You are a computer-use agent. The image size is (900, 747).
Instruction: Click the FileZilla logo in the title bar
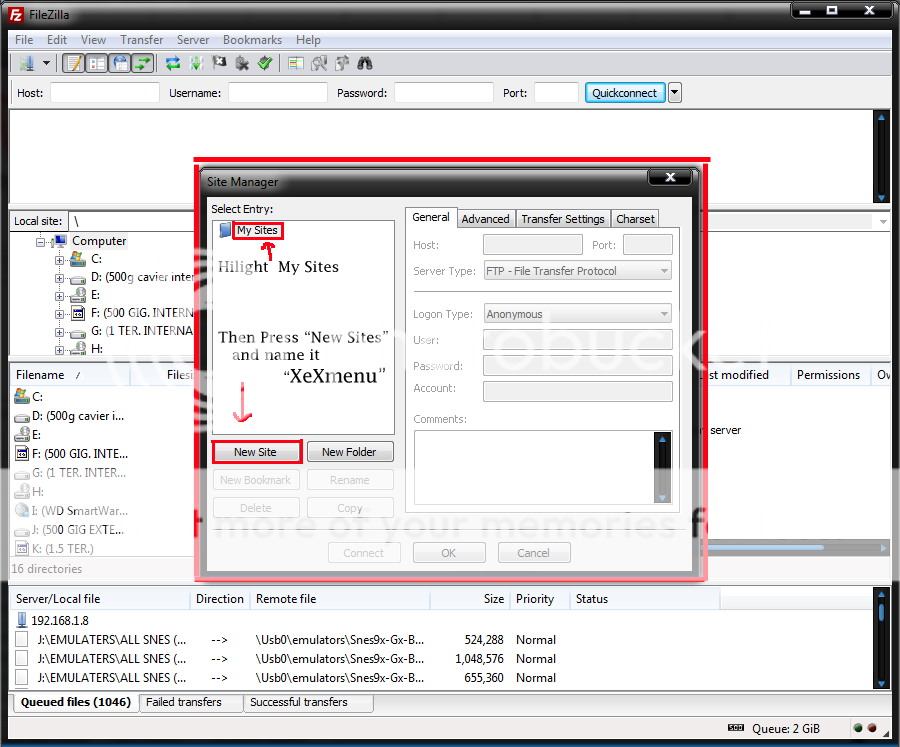tap(16, 15)
